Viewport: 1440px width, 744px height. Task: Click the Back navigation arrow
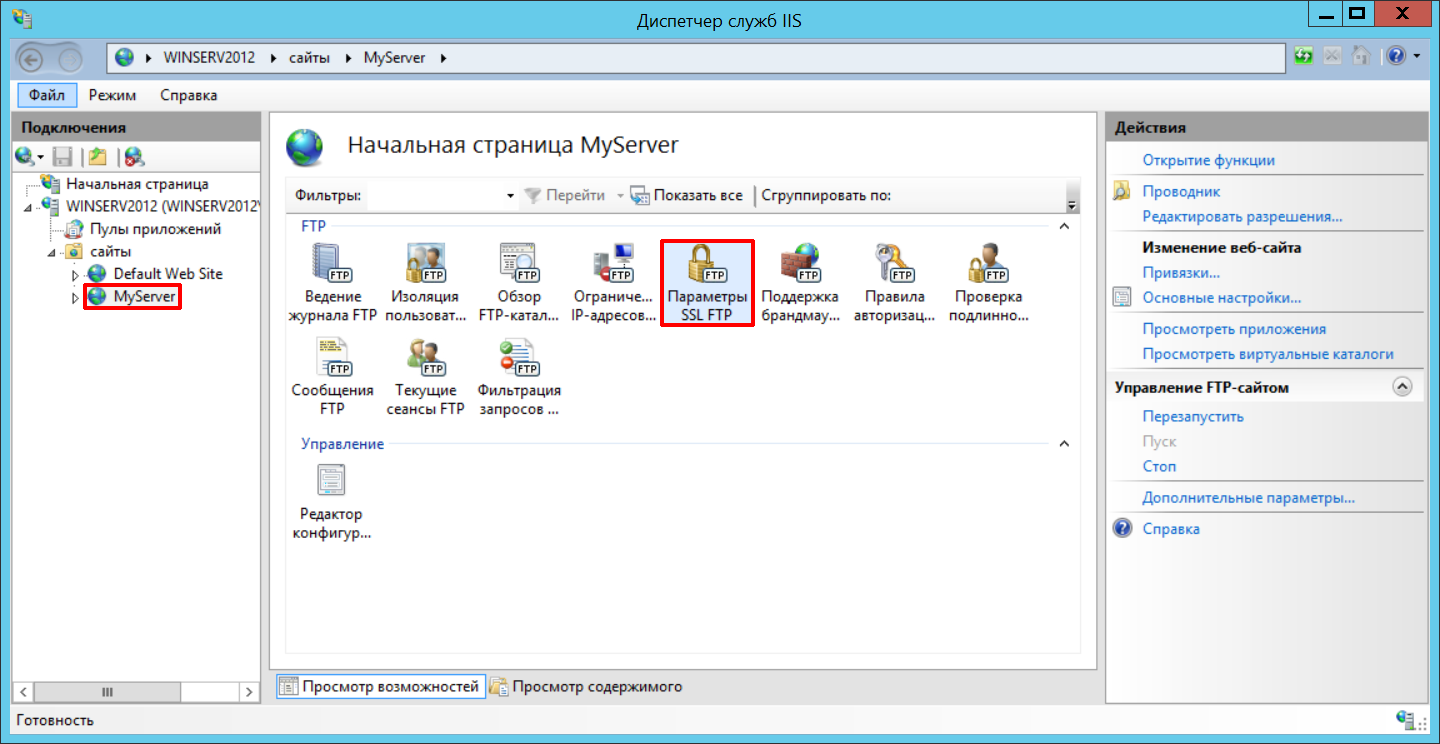[32, 61]
